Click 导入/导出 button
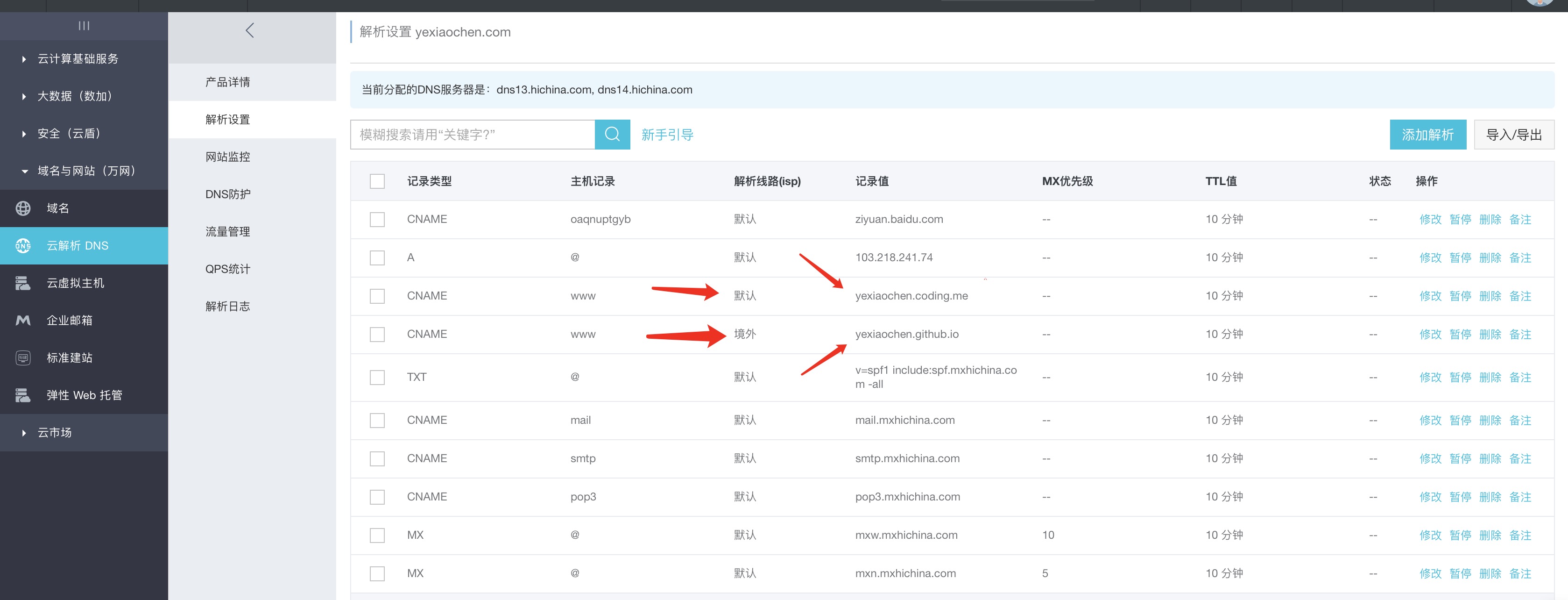1568x600 pixels. pyautogui.click(x=1514, y=135)
